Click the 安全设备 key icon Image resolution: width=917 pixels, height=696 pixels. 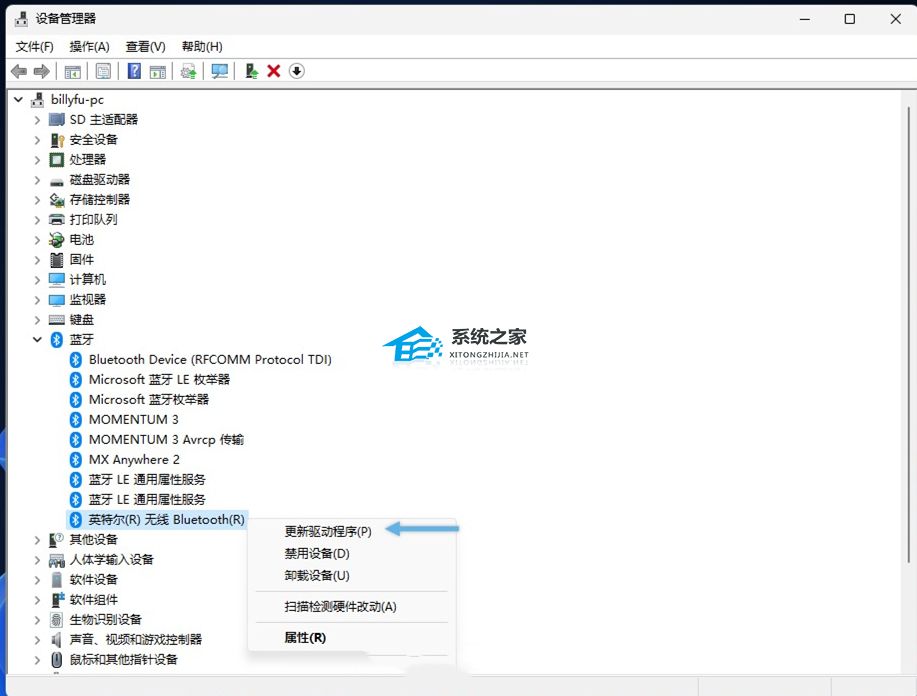[57, 140]
